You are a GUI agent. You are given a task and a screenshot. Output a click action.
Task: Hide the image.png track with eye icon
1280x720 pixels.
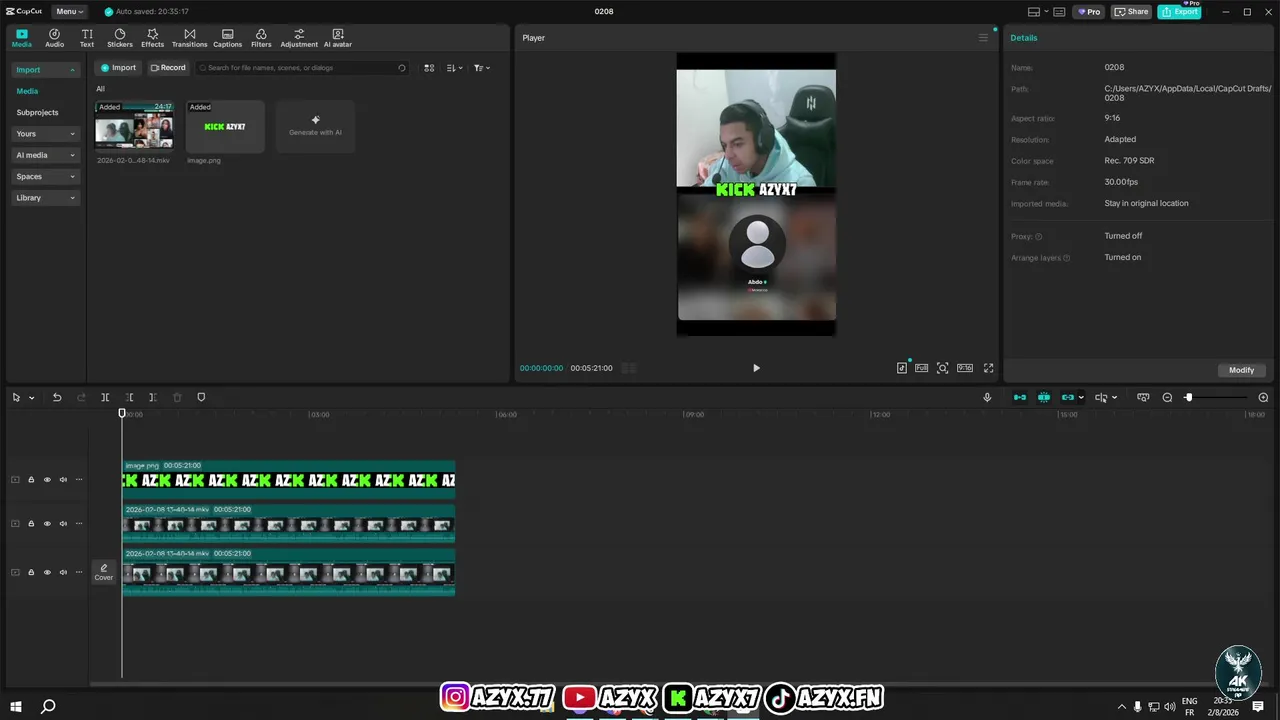pos(47,480)
